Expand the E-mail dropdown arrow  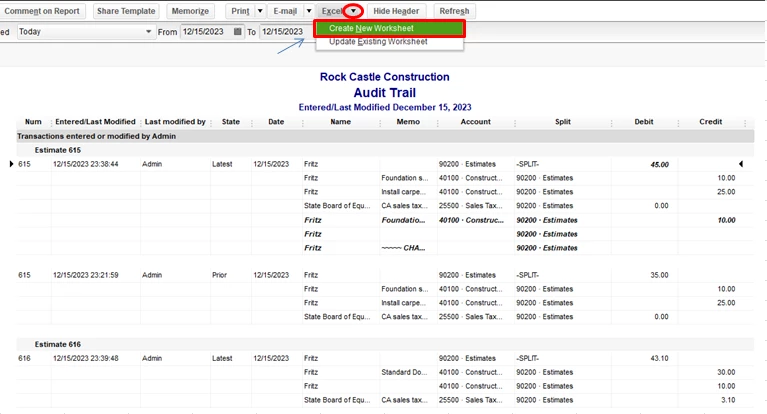309,11
